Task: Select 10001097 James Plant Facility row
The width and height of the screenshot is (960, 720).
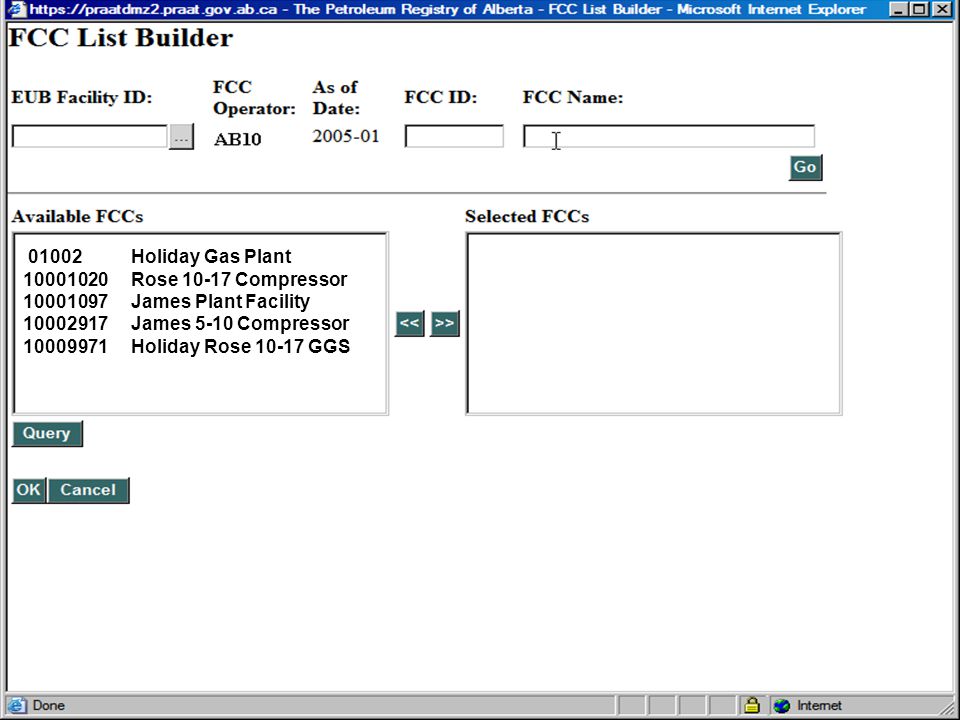Action: click(x=167, y=302)
